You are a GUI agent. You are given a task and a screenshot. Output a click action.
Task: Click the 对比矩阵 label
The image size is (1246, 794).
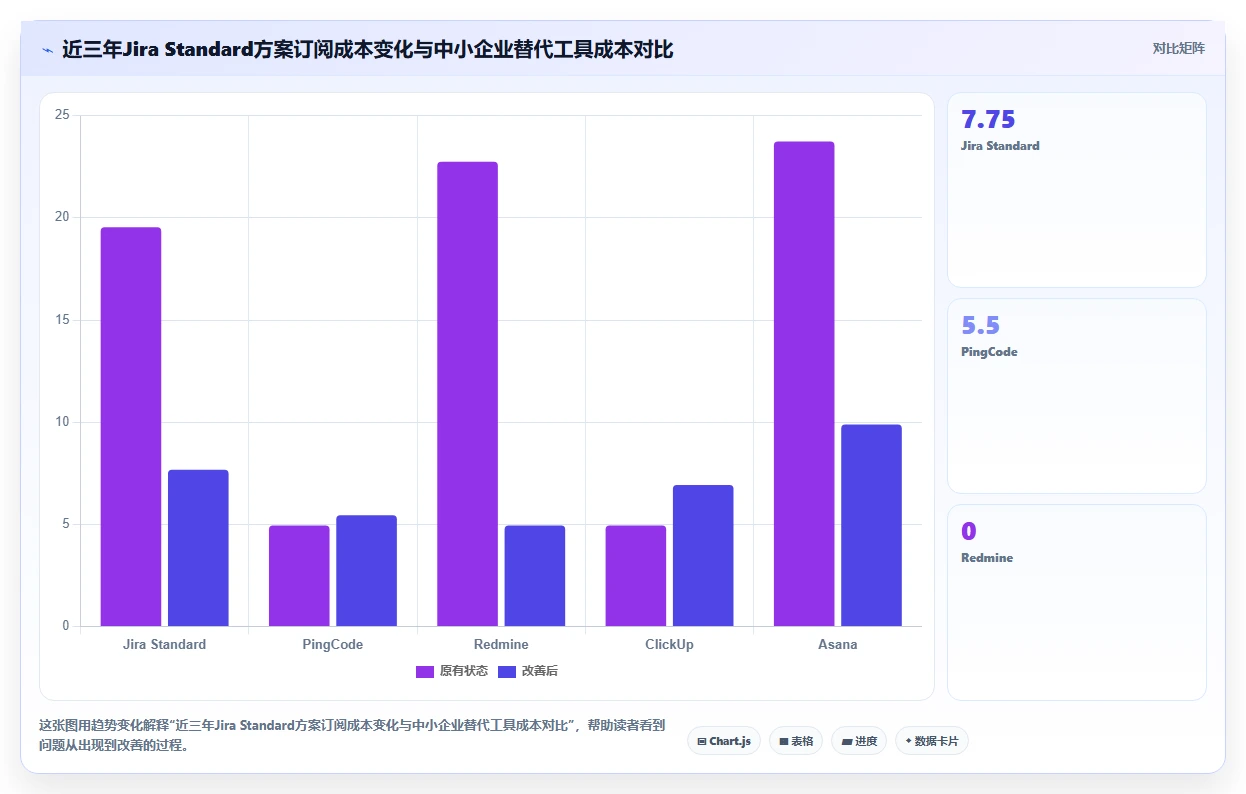pos(1178,48)
